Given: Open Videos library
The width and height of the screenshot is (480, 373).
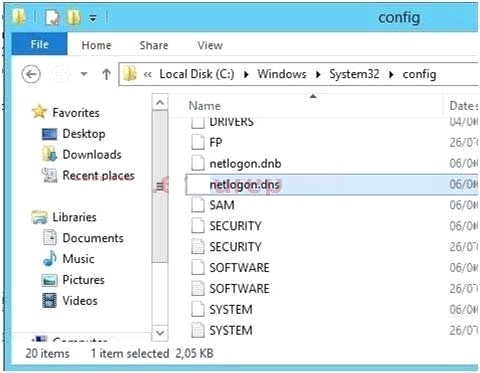Looking at the screenshot, I should pyautogui.click(x=80, y=301).
